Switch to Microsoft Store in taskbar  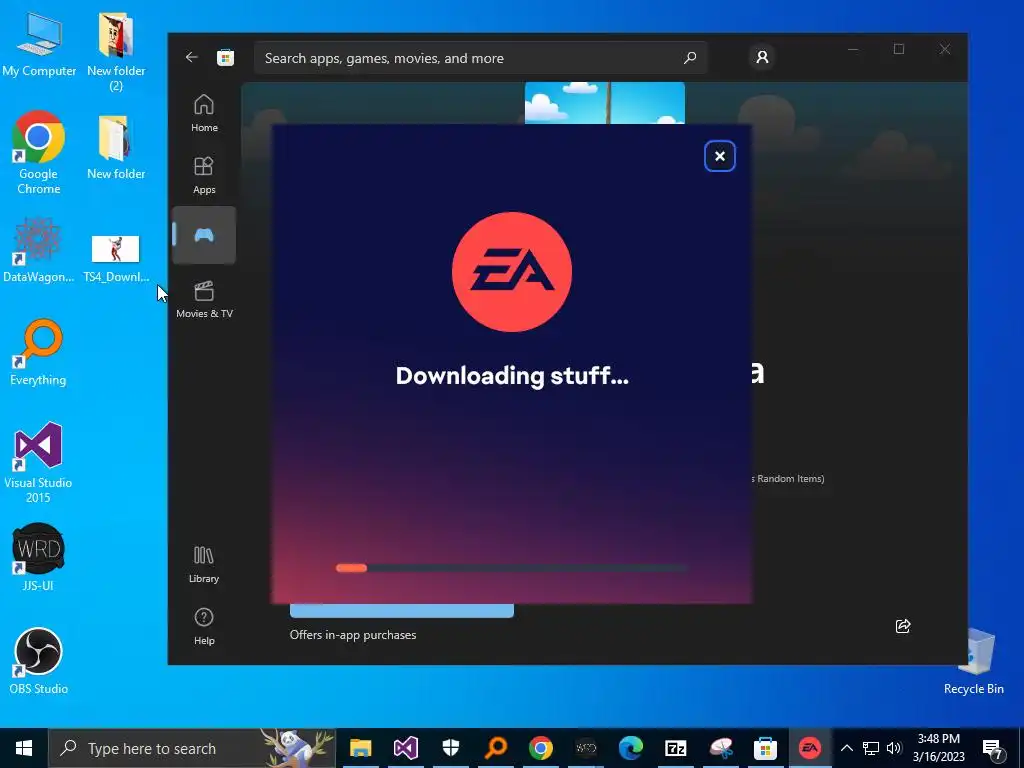[x=765, y=748]
